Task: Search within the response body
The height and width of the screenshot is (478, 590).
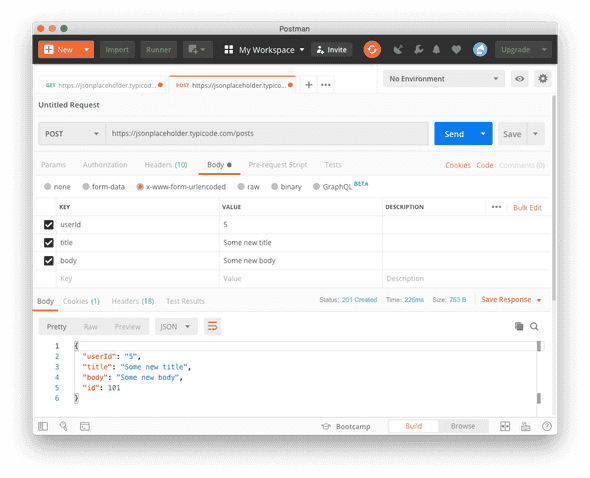Action: (x=534, y=326)
